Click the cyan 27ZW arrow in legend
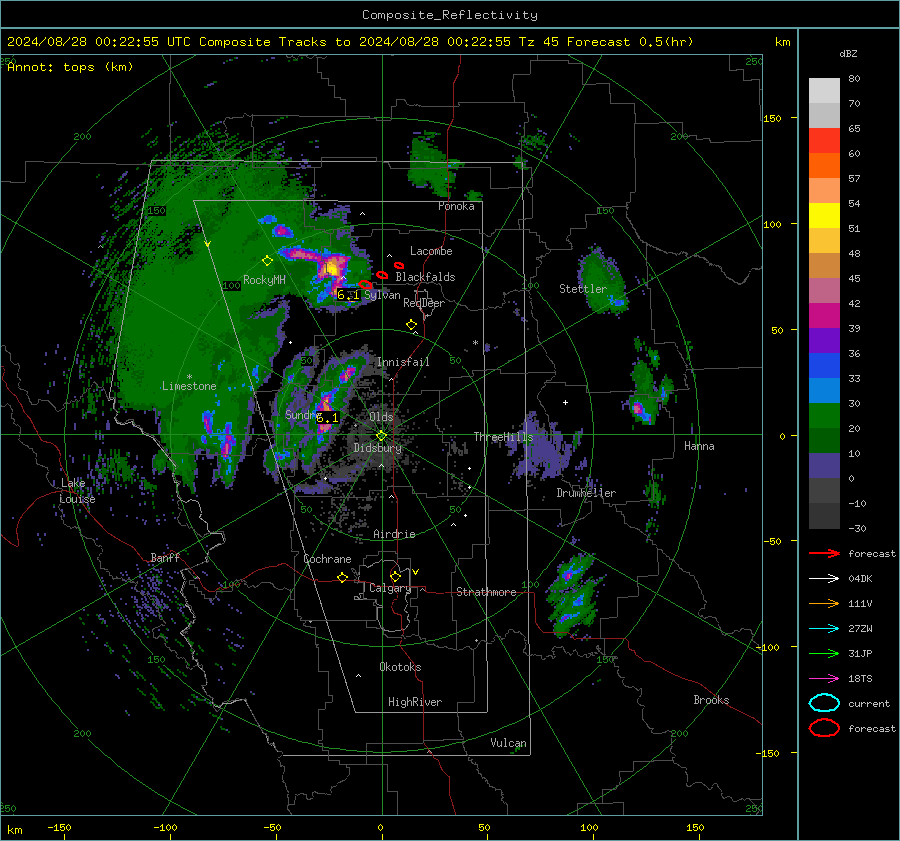Screen dimensions: 900x841 (824, 629)
